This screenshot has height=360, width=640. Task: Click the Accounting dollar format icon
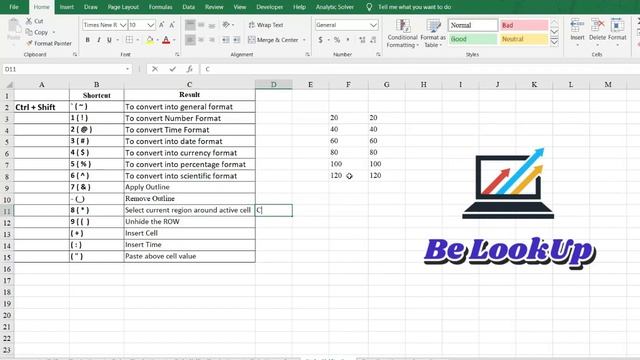[x=320, y=40]
